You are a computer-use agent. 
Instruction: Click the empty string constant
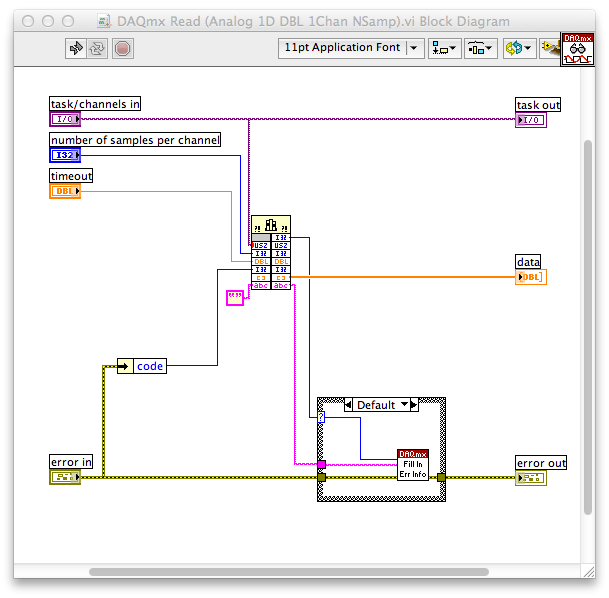(235, 298)
